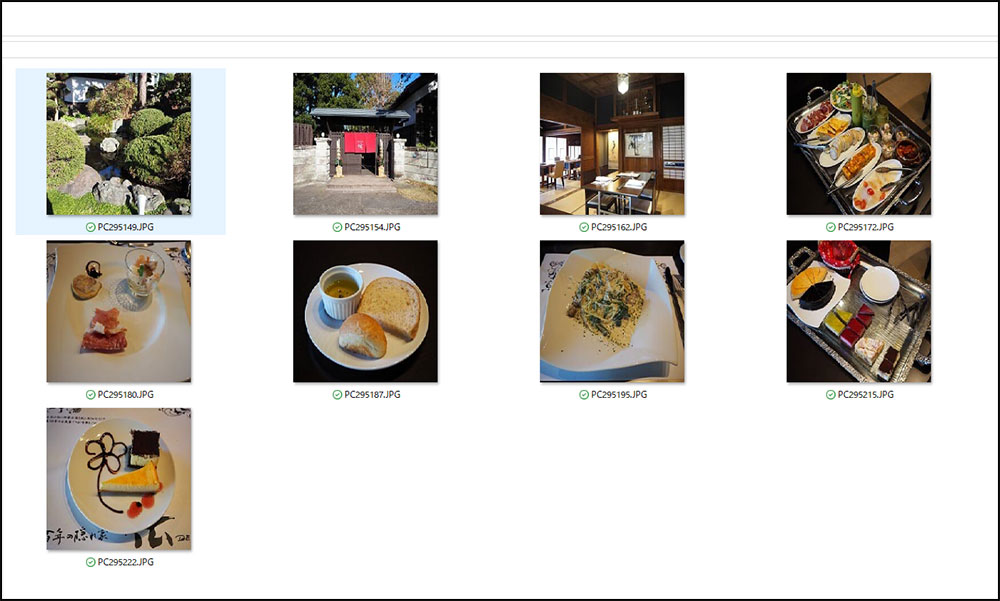Click the PC295222.JPG filename label

tap(126, 563)
